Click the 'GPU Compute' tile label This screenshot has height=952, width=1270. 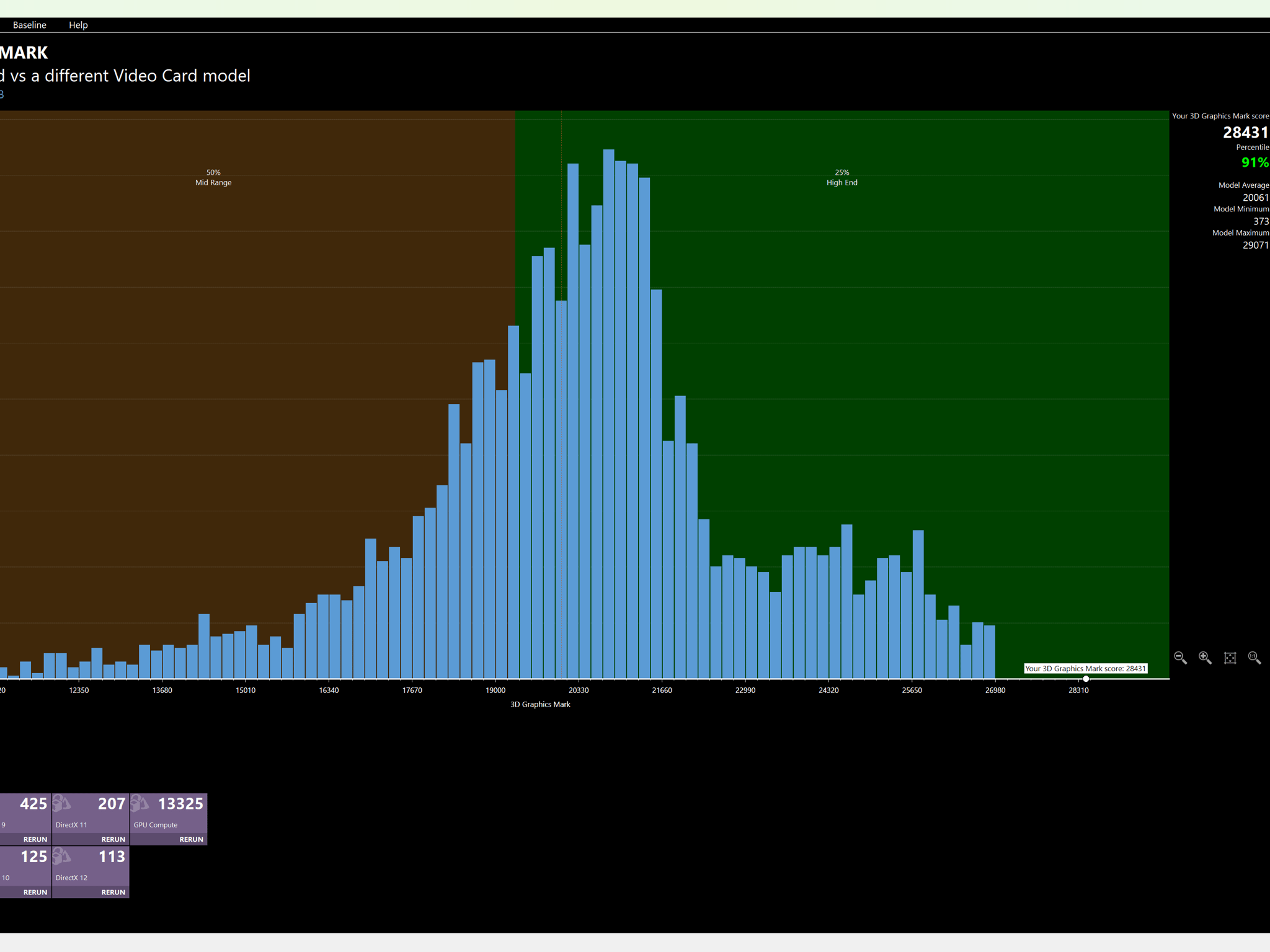pos(156,825)
